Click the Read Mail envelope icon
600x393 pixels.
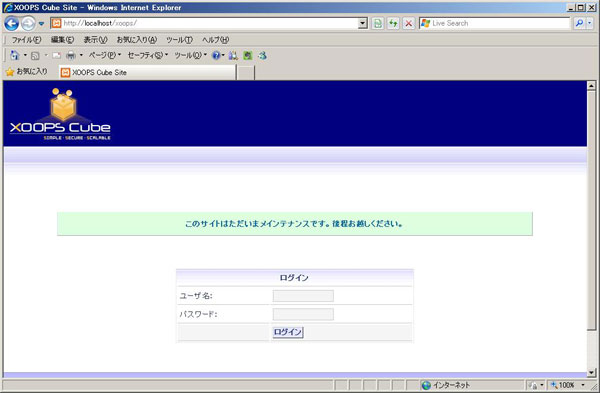click(56, 56)
